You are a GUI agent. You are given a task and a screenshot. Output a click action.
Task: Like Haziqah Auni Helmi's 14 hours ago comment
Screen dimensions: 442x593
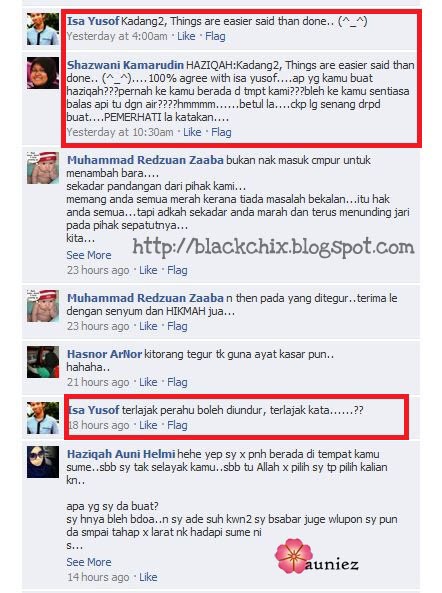tap(148, 577)
